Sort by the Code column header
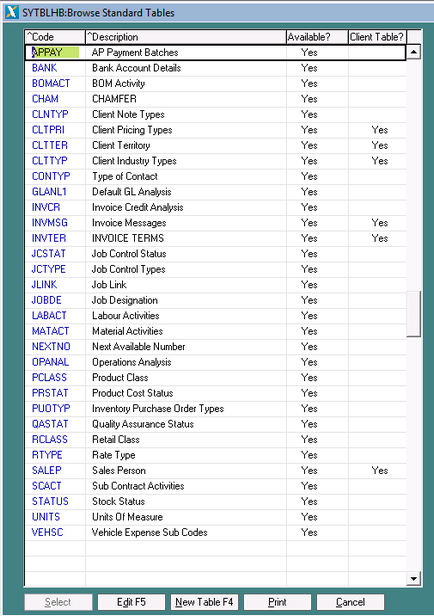Screen dimensions: 434x616 tap(55, 37)
